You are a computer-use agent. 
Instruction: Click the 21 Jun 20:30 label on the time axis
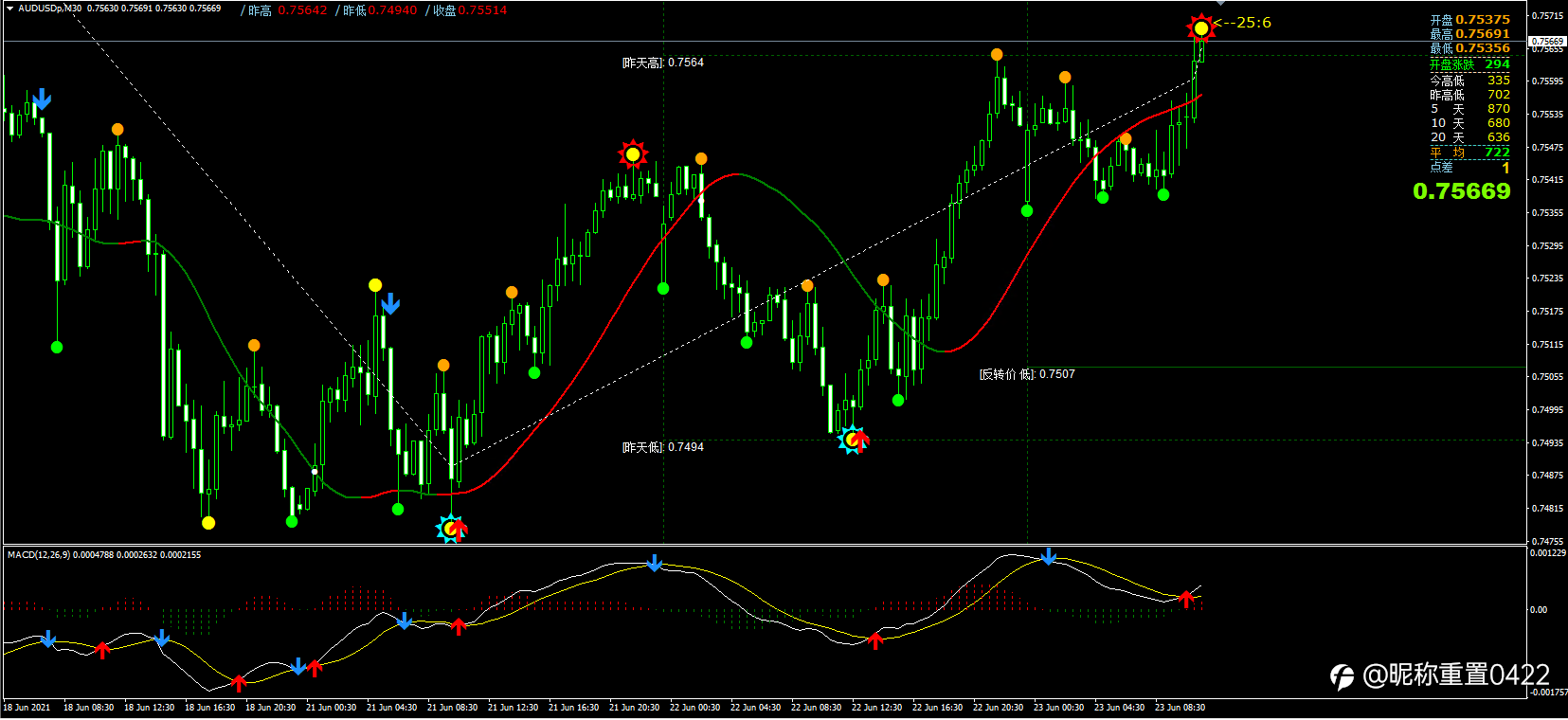tap(634, 708)
